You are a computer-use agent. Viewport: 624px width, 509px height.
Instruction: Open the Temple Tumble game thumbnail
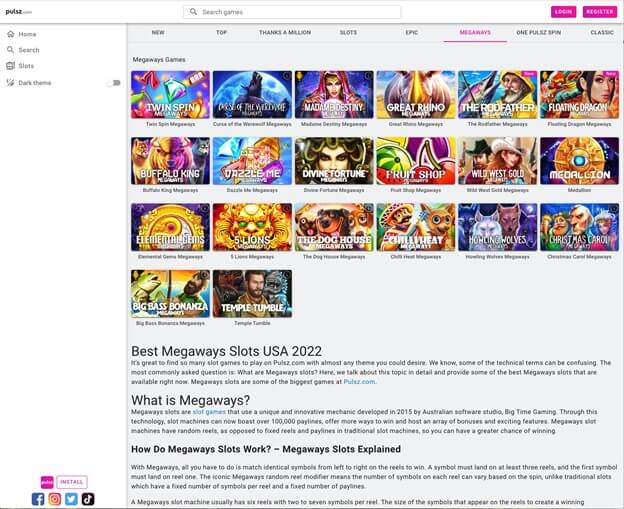click(x=252, y=294)
